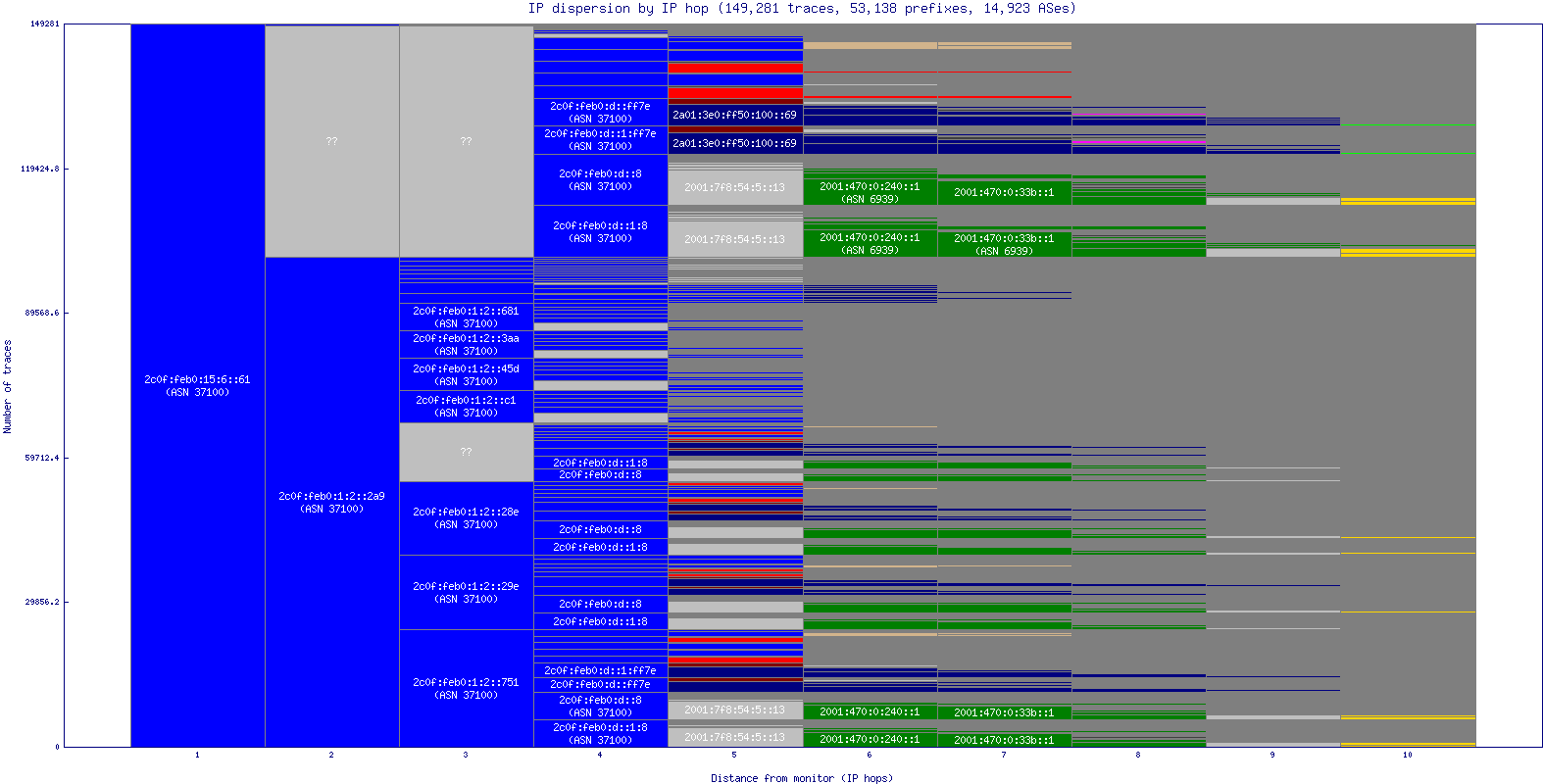Select the 2c0f:feb0:1:2::681 block
The height and width of the screenshot is (784, 1543).
point(467,317)
